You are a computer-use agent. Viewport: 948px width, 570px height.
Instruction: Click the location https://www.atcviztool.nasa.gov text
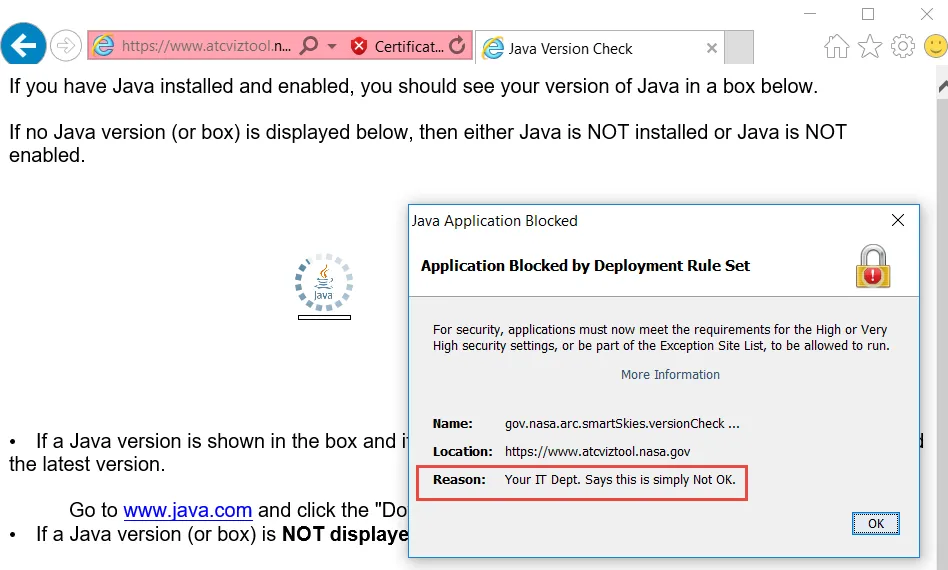tap(597, 452)
